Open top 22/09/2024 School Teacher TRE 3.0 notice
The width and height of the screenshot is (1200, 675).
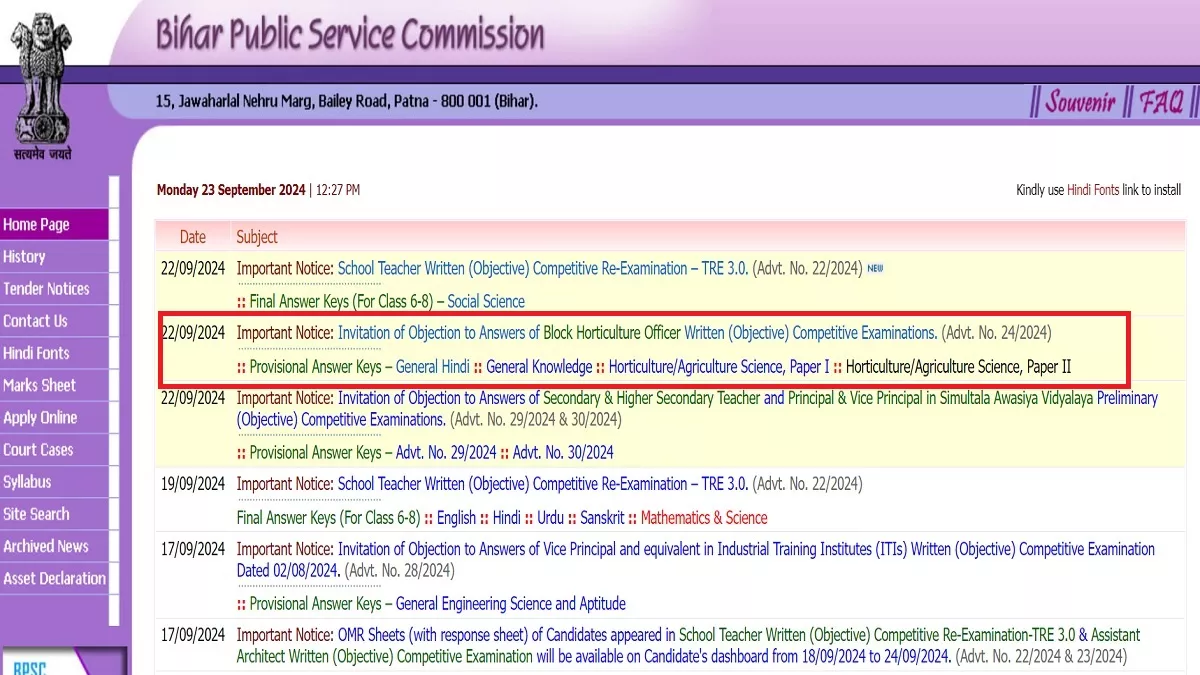[x=543, y=268]
